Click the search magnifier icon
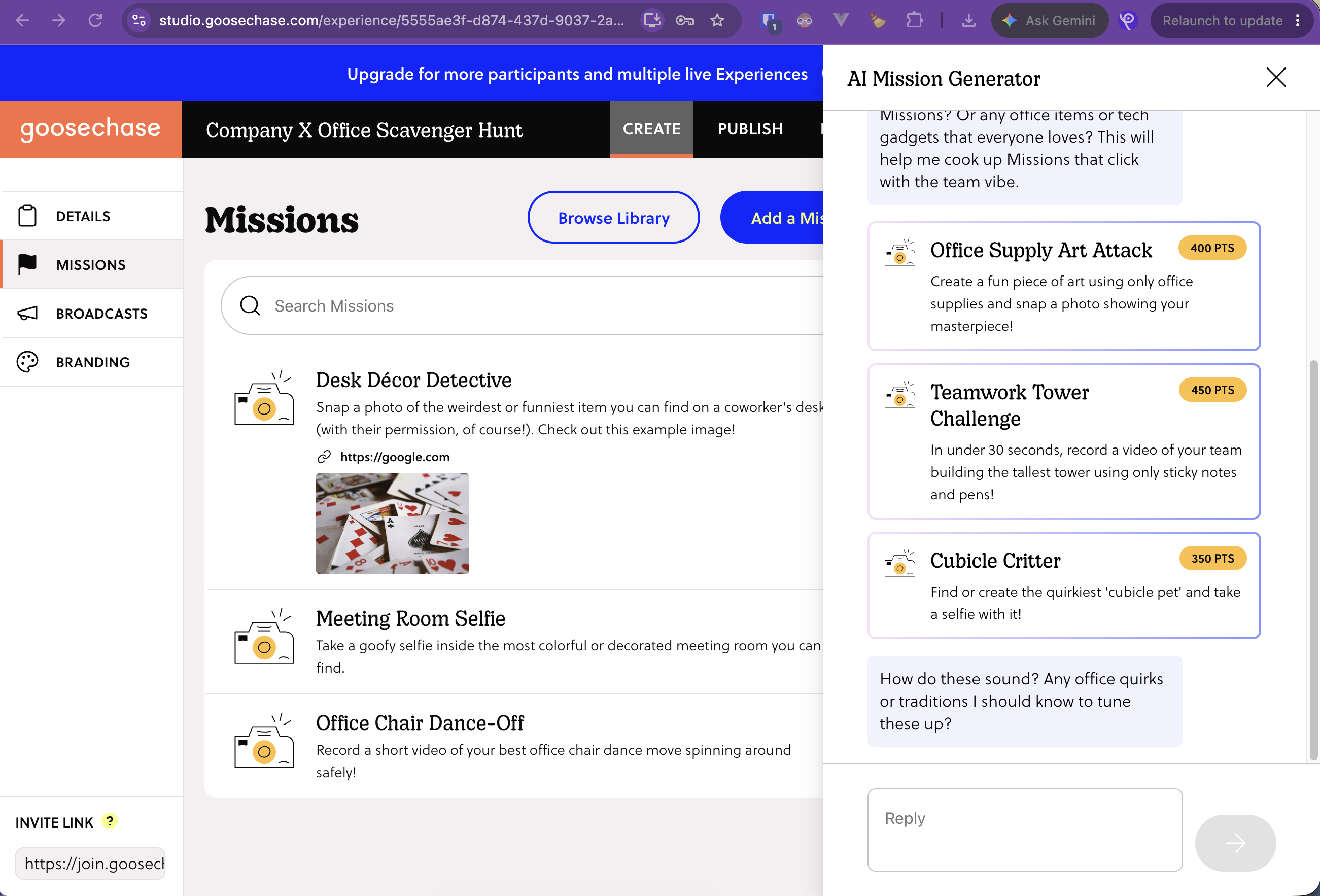Viewport: 1320px width, 896px height. click(x=250, y=305)
